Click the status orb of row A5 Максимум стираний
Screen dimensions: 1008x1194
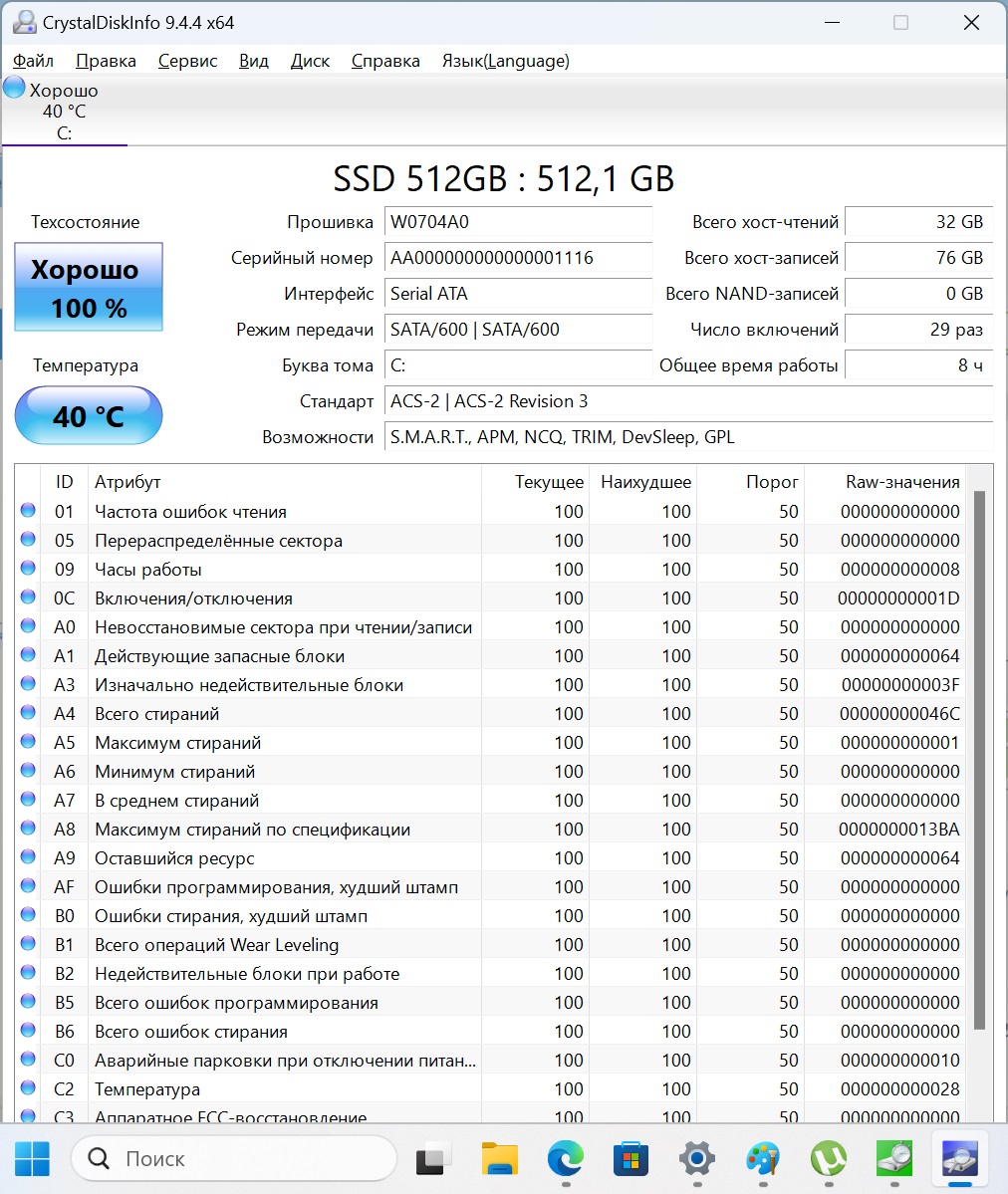point(28,742)
